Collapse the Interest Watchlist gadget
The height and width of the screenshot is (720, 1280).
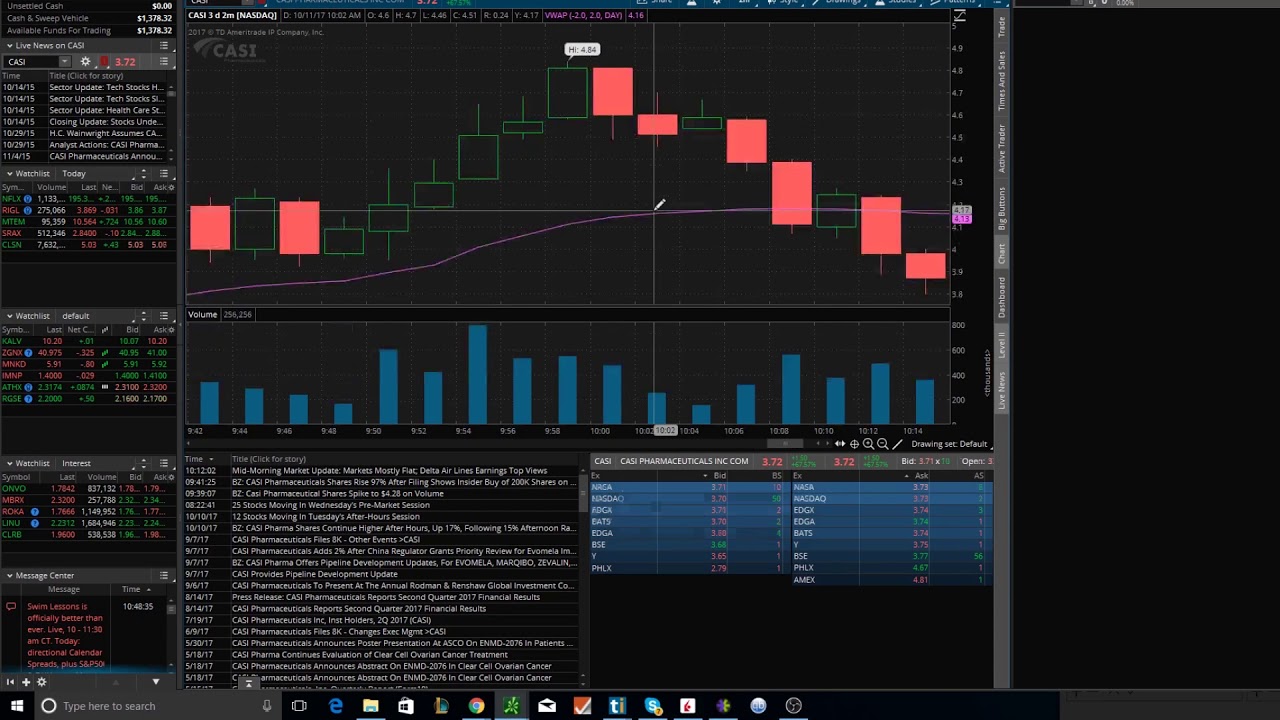(9, 463)
